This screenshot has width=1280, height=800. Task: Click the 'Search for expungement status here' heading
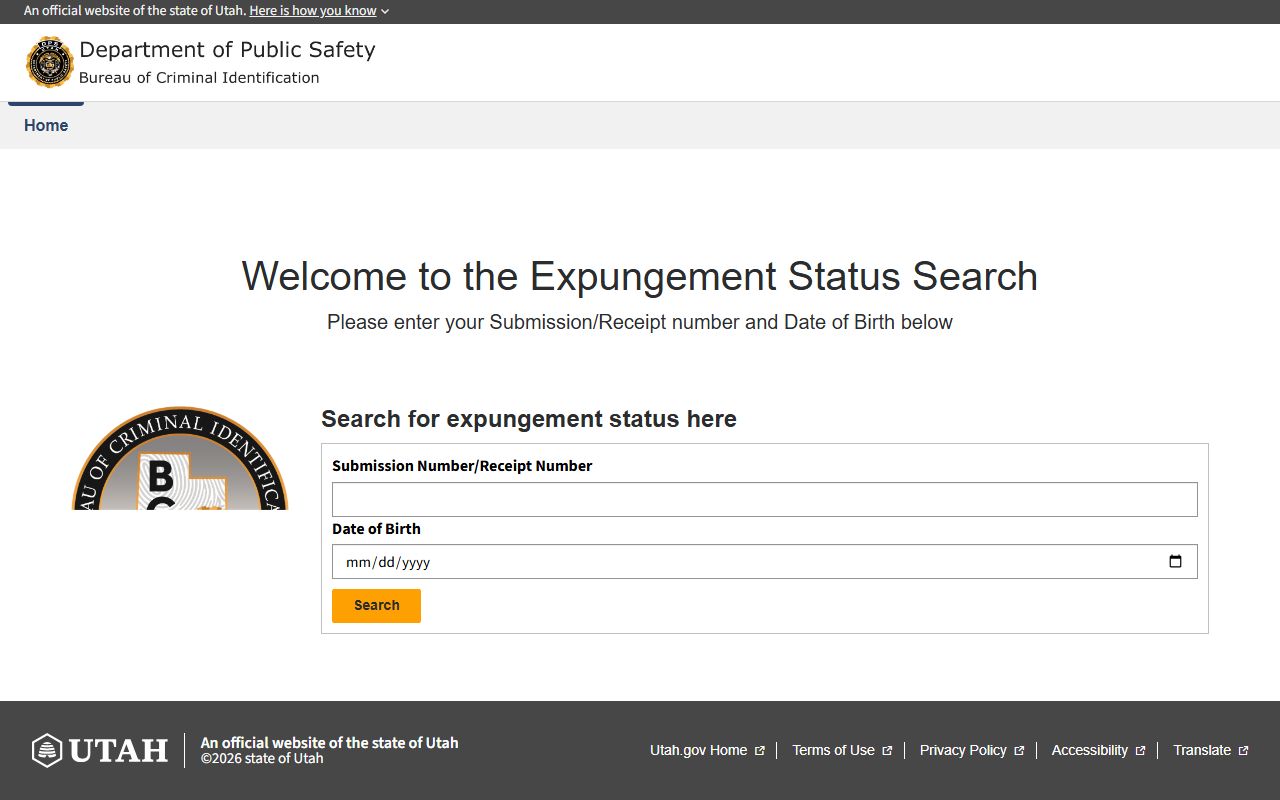coord(529,419)
